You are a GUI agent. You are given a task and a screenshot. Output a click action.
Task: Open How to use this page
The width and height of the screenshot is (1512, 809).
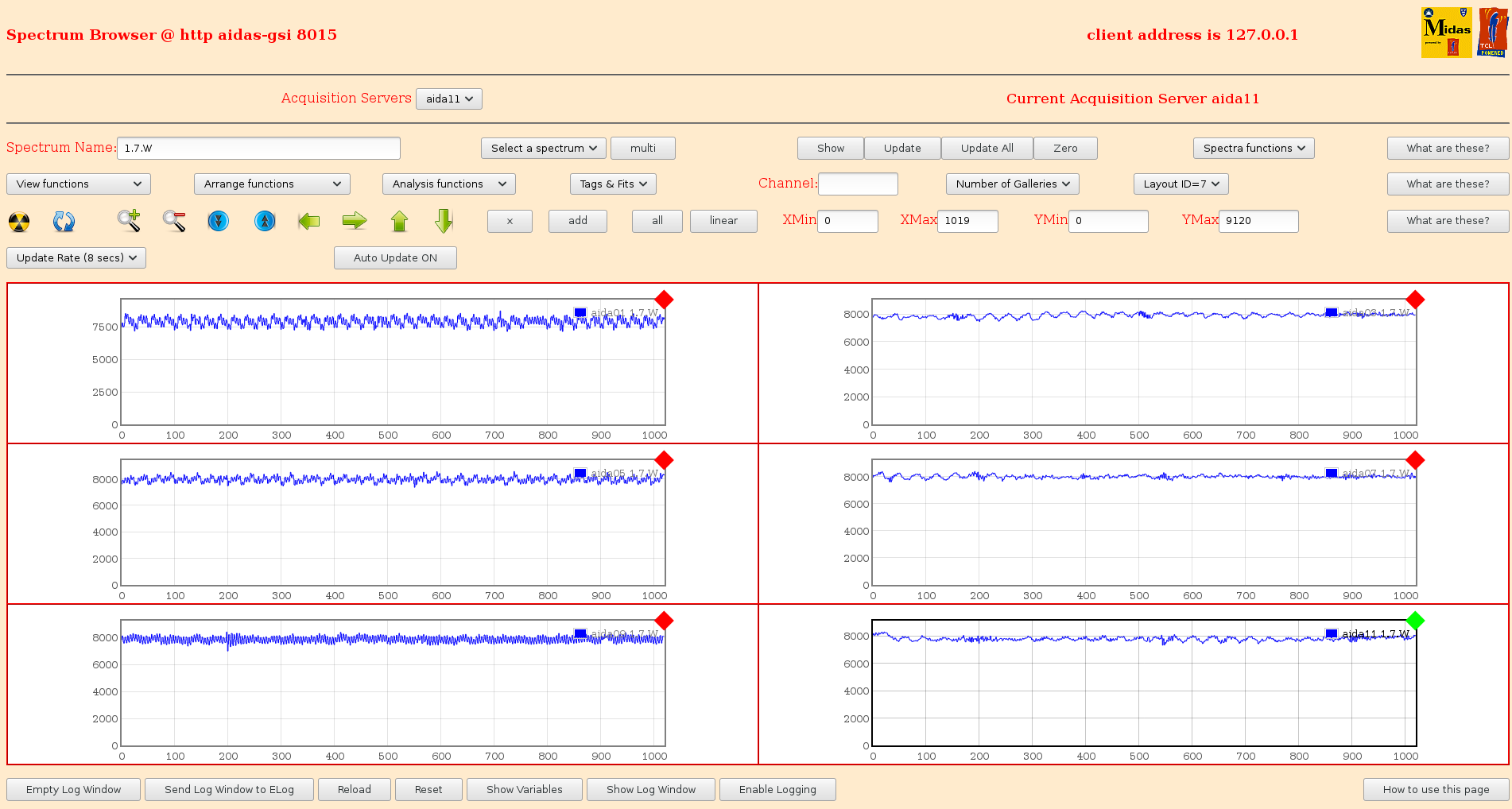[1436, 790]
